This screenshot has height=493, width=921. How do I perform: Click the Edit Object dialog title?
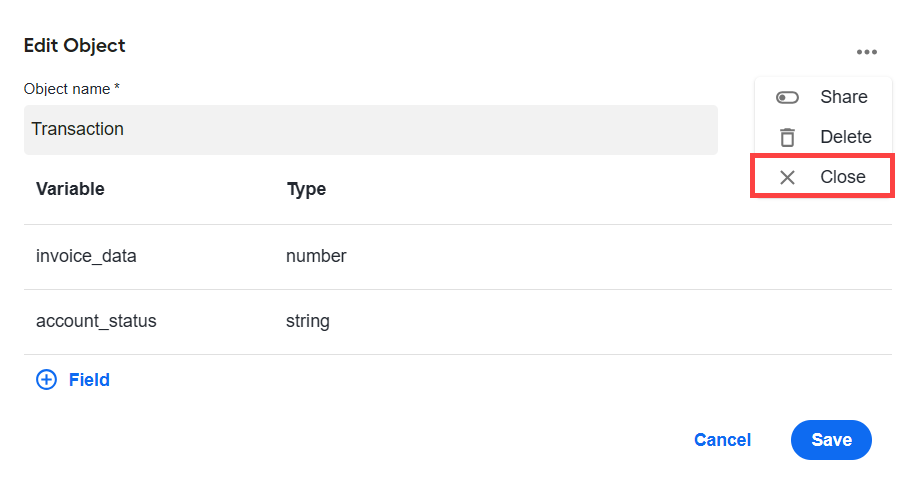click(75, 45)
